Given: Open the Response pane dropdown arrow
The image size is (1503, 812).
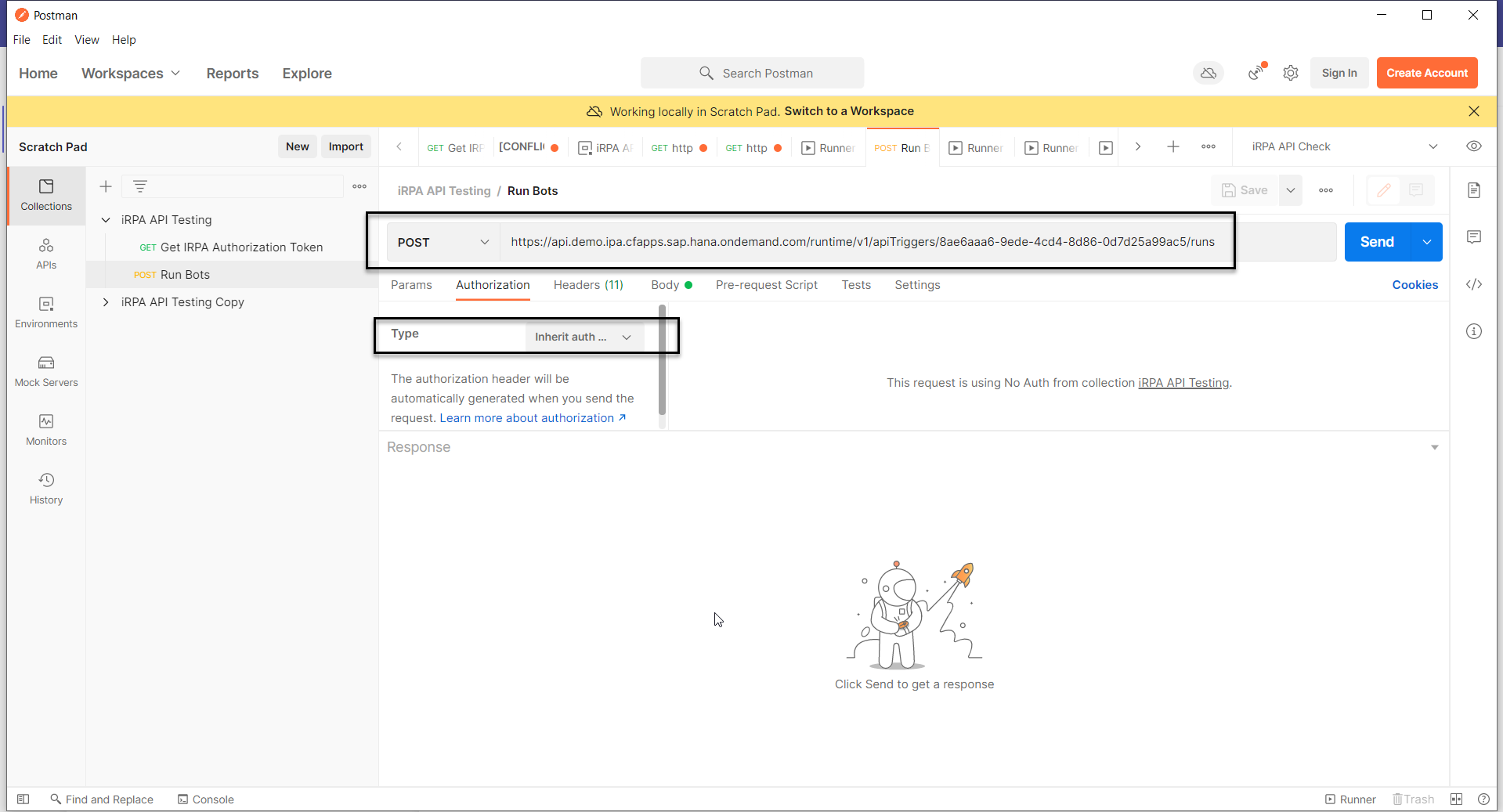Looking at the screenshot, I should 1435,447.
